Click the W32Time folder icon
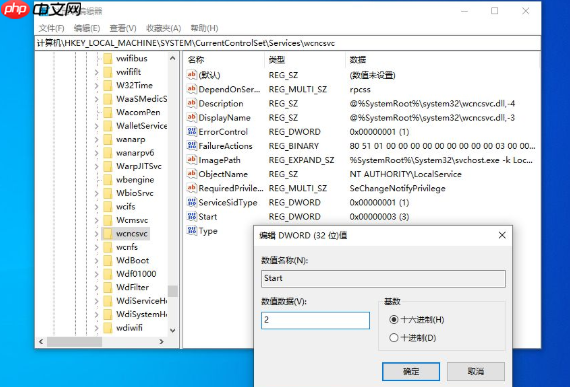Viewport: 570px width, 387px height. click(108, 85)
